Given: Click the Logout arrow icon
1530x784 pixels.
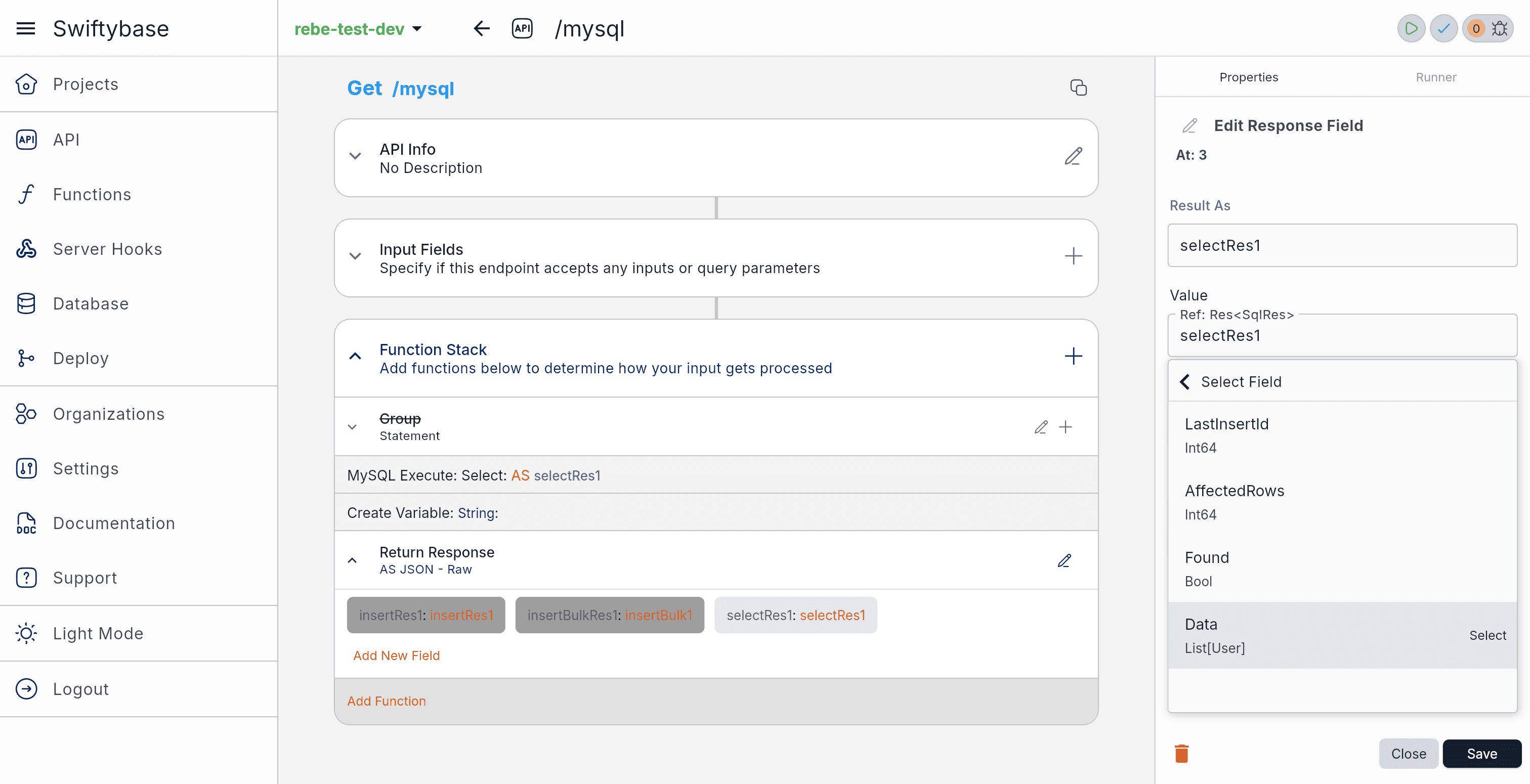Looking at the screenshot, I should pyautogui.click(x=26, y=689).
